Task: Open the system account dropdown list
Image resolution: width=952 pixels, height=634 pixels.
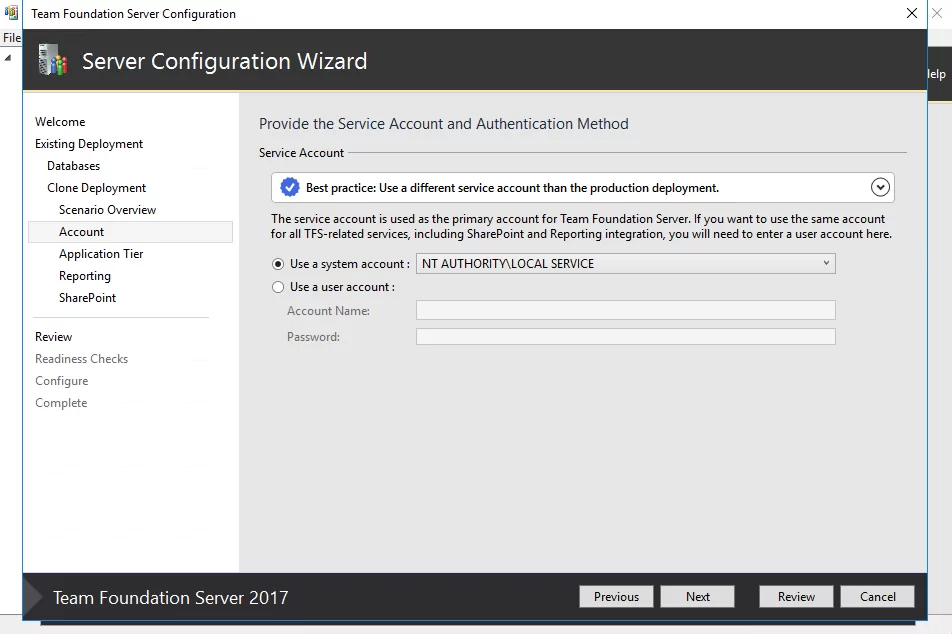Action: click(625, 264)
